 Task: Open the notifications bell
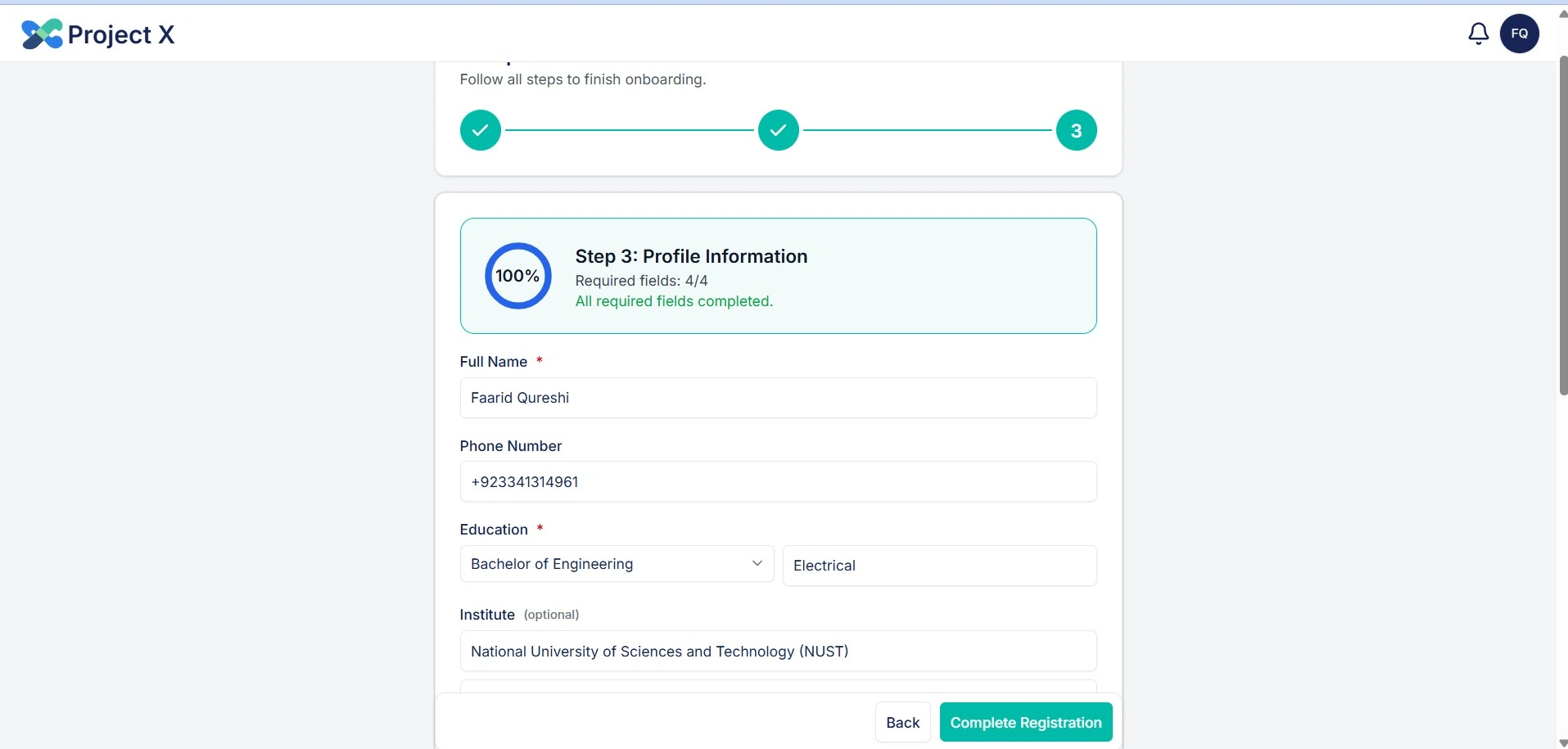tap(1478, 34)
